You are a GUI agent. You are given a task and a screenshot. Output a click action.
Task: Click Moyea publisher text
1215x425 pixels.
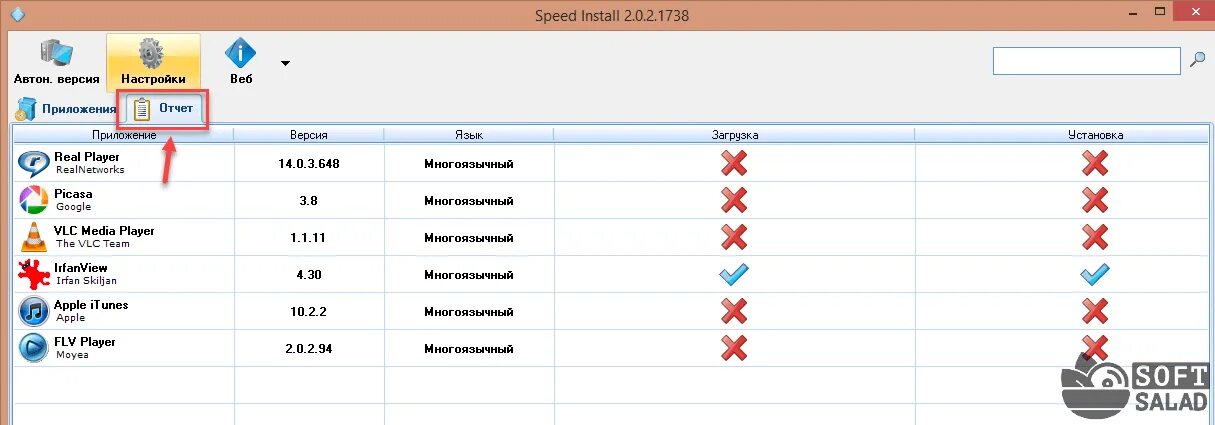pyautogui.click(x=72, y=355)
